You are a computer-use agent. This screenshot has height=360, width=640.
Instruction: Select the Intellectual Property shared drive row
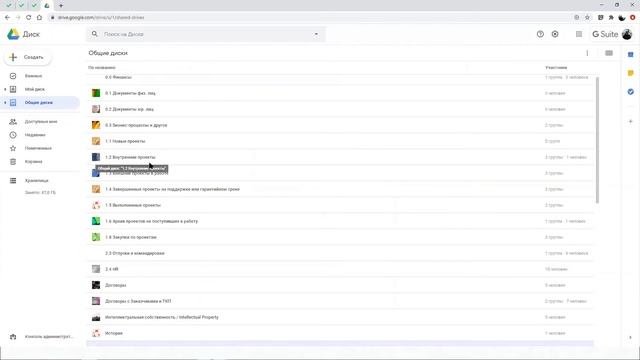(x=340, y=317)
